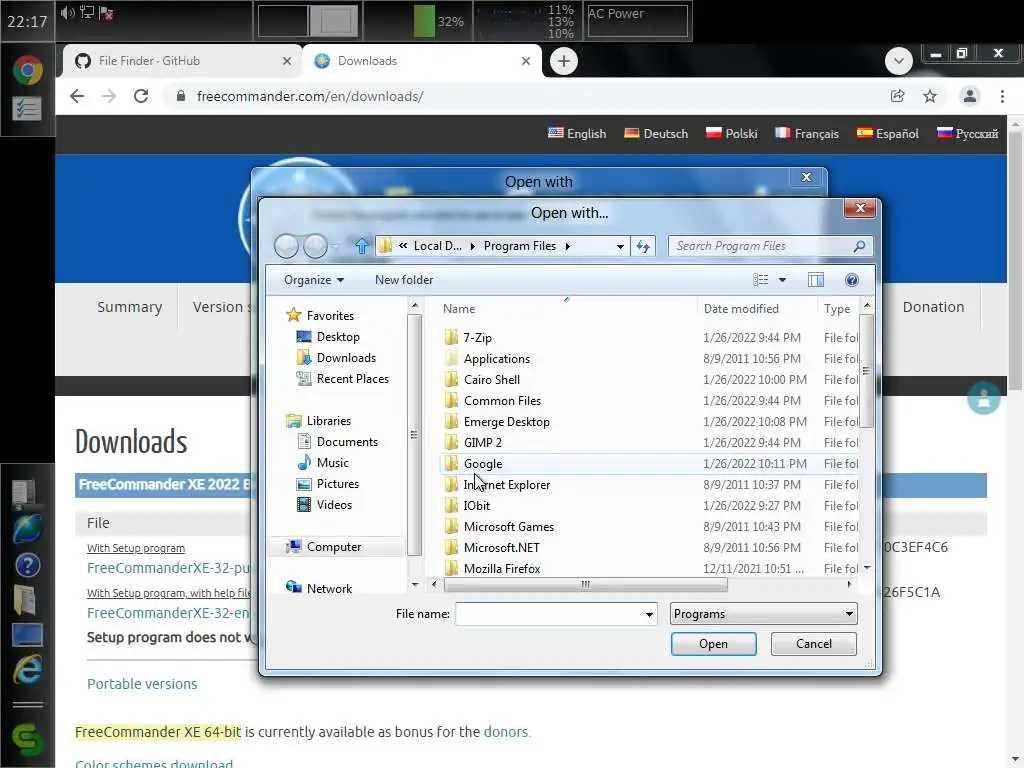This screenshot has width=1024, height=768.
Task: Open the Donation page menu item
Action: coord(933,307)
